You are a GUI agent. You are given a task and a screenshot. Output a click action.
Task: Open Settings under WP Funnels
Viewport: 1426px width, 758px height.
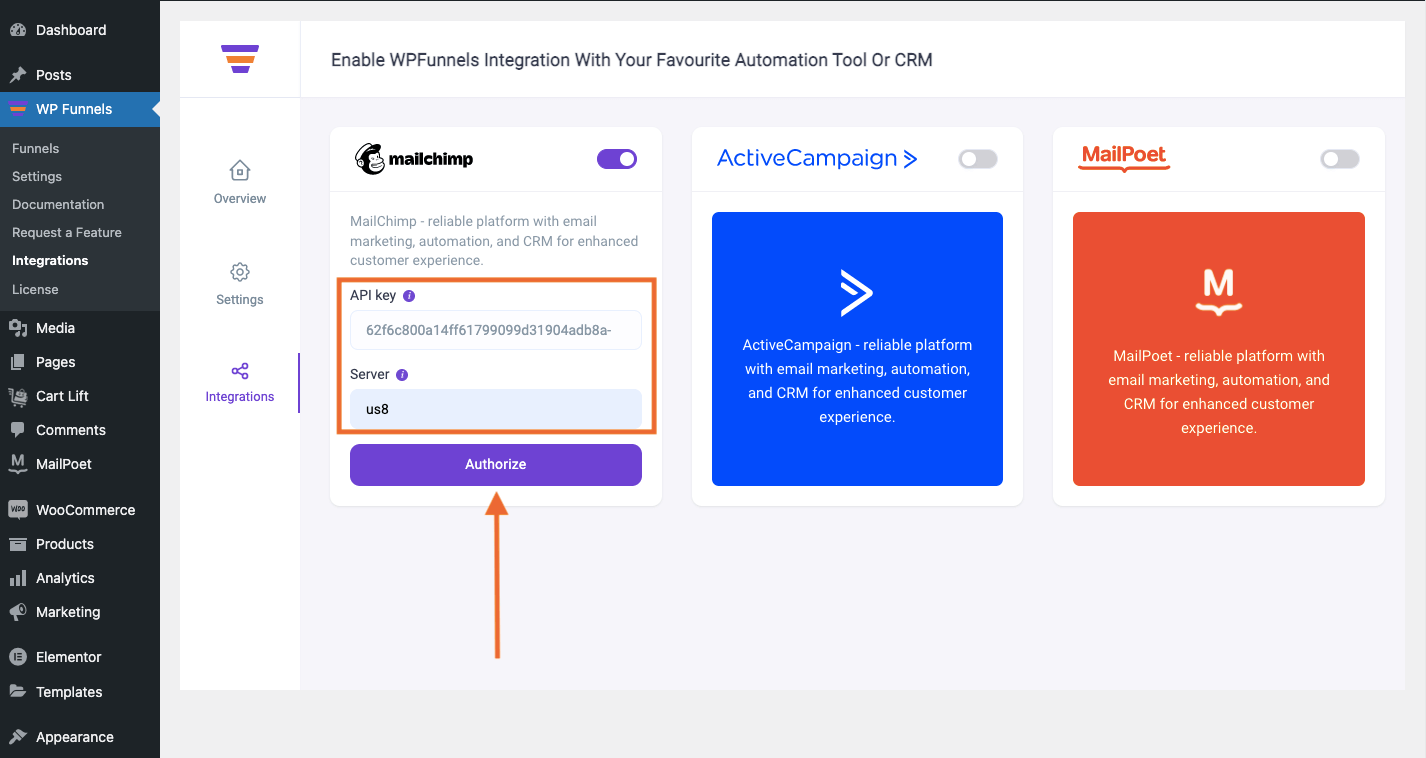37,176
